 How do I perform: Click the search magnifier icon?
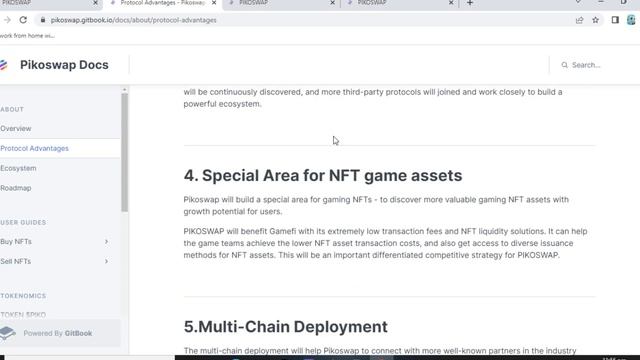(x=564, y=65)
